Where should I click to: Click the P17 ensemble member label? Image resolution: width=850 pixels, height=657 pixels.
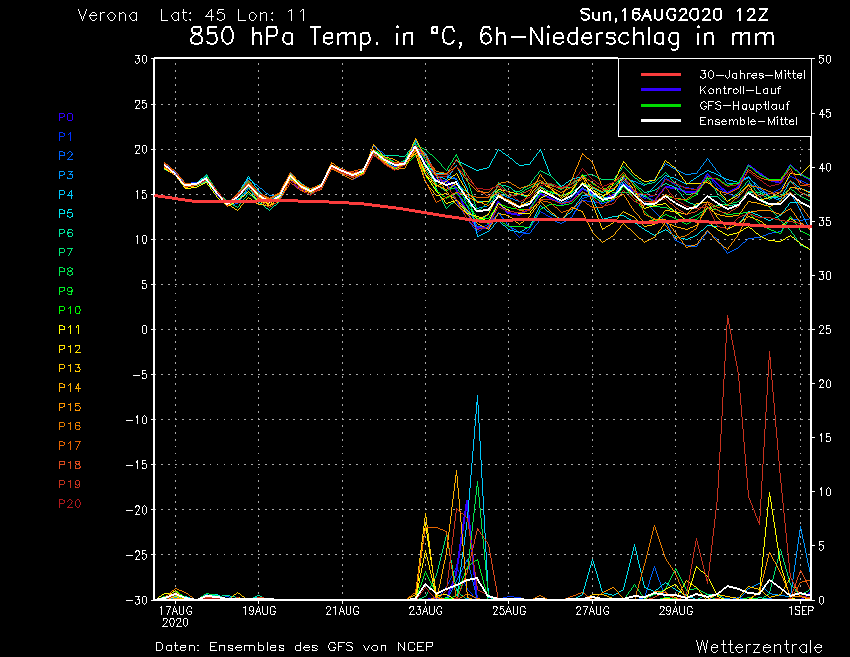69,445
